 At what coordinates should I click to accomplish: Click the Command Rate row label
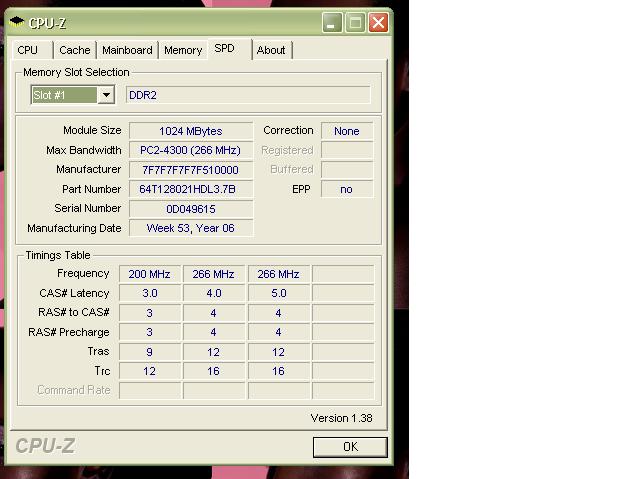pos(74,390)
